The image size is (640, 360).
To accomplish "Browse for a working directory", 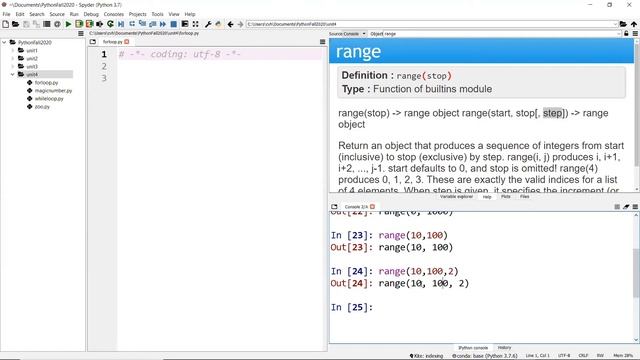I will (x=623, y=24).
